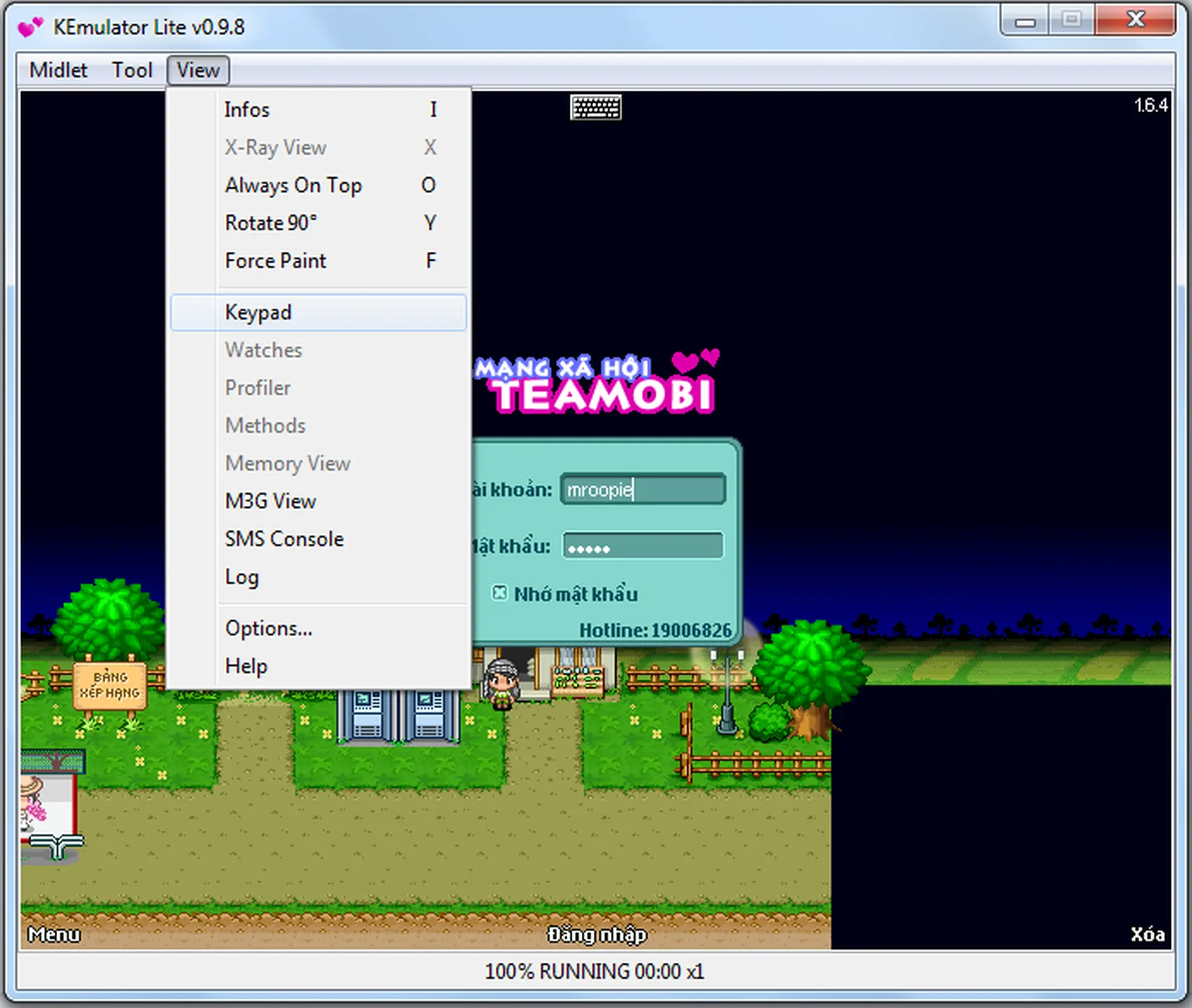The height and width of the screenshot is (1008, 1192).
Task: Choose Rotate 90° in View menu
Action: [x=318, y=223]
